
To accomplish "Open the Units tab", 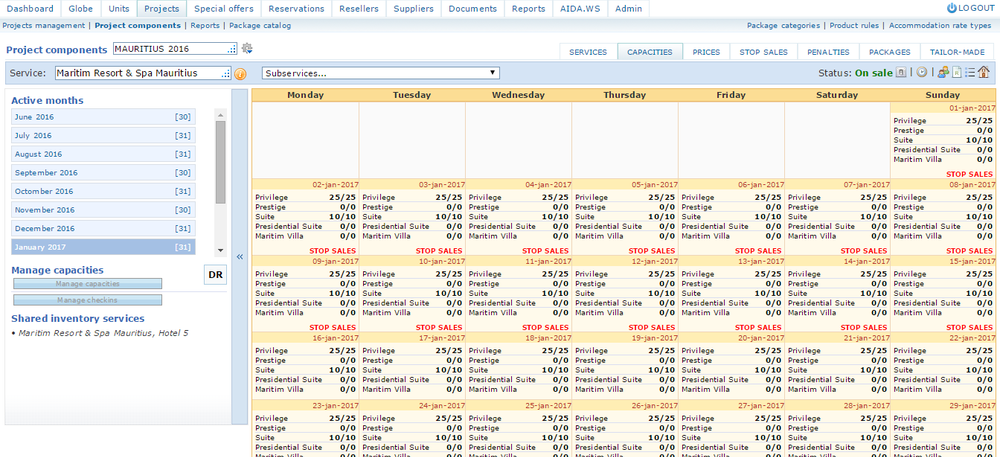I will pos(119,9).
